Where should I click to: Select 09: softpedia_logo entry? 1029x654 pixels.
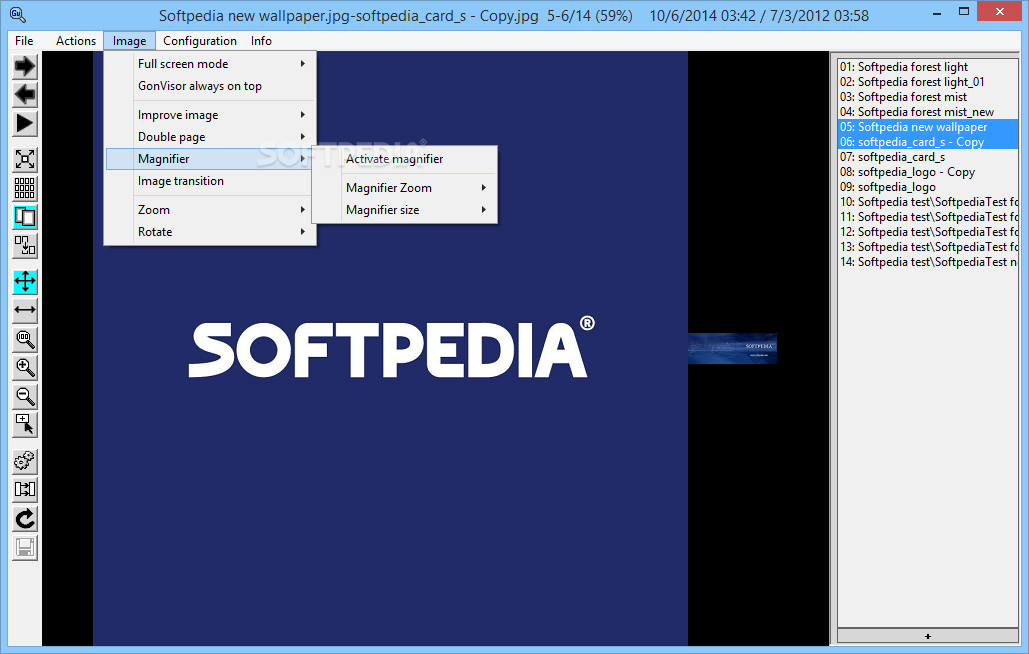[x=928, y=188]
